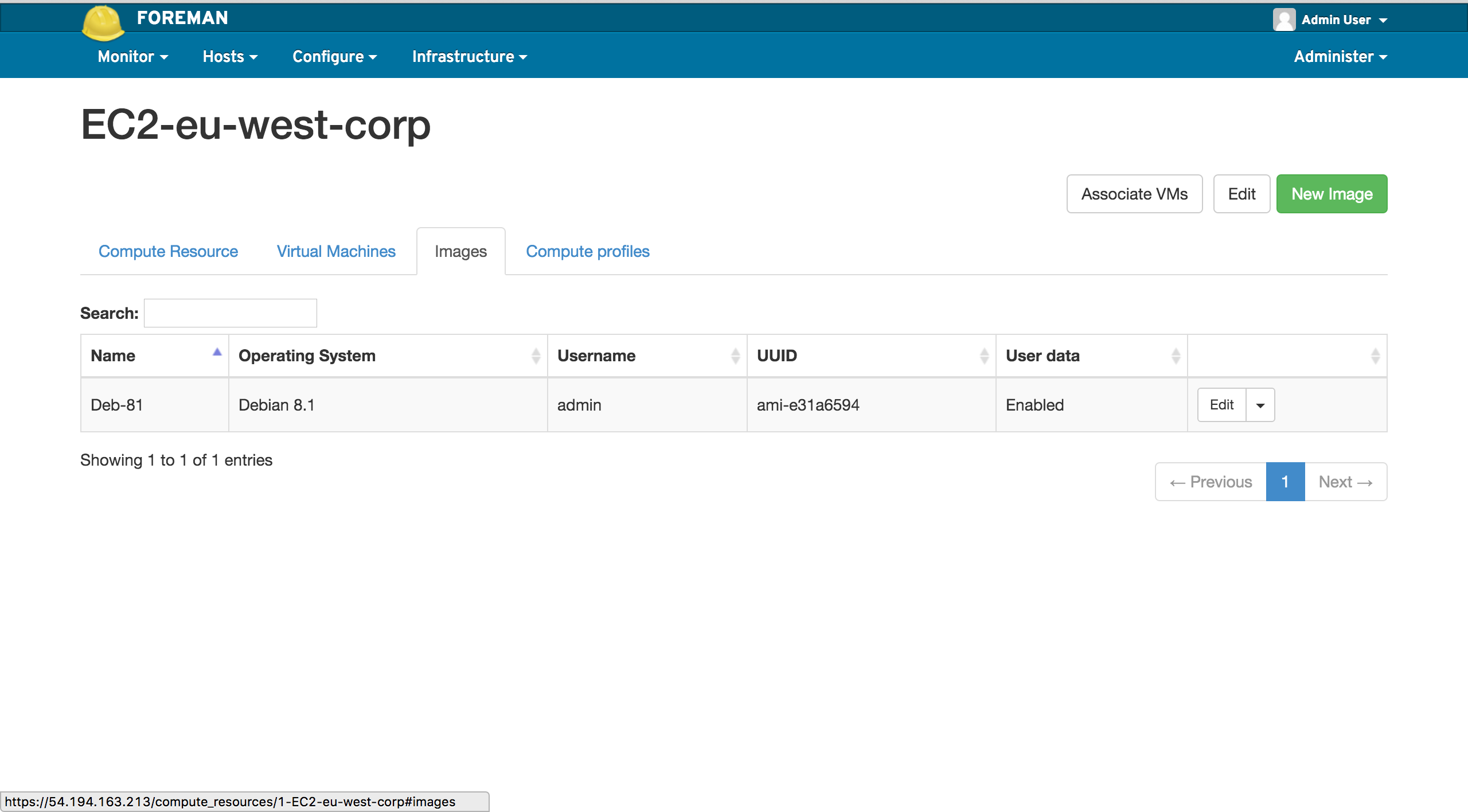Open the Hosts menu
1468x812 pixels.
[230, 57]
